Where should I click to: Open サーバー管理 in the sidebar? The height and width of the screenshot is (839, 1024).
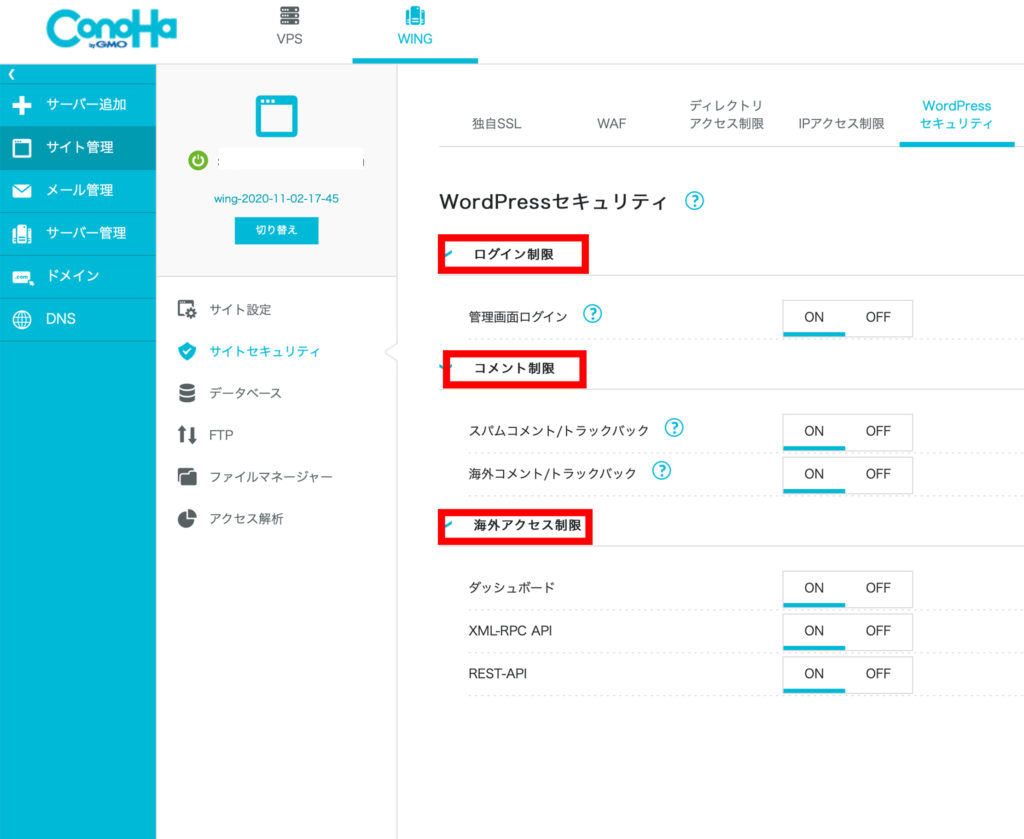(x=78, y=234)
